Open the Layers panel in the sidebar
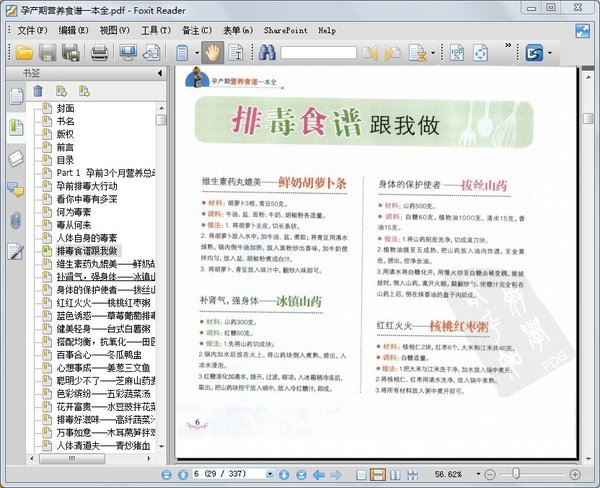This screenshot has height=488, width=600. pos(16,158)
